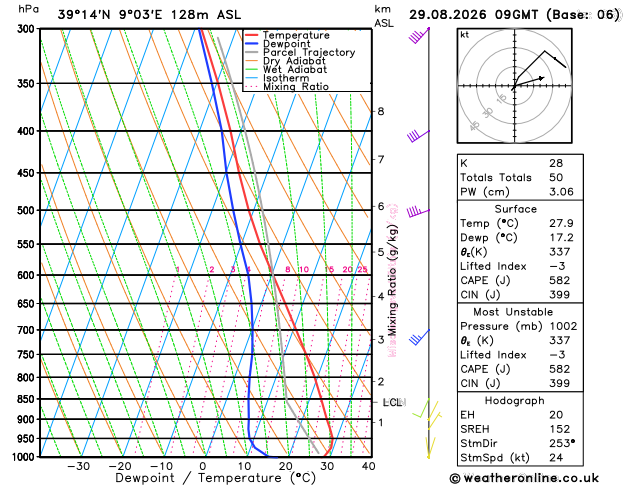The image size is (629, 486).
Task: Click the hodograph storm motion arrow
Action: point(529,81)
